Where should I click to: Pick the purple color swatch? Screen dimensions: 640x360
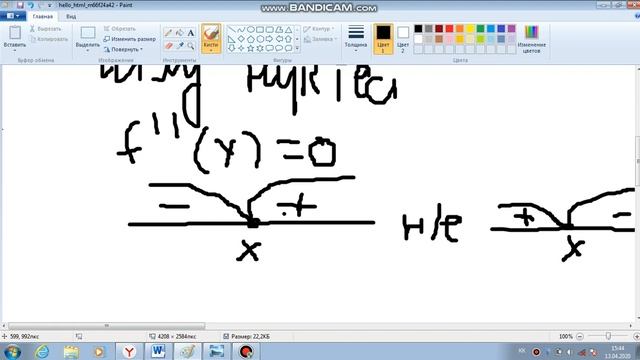tap(511, 29)
